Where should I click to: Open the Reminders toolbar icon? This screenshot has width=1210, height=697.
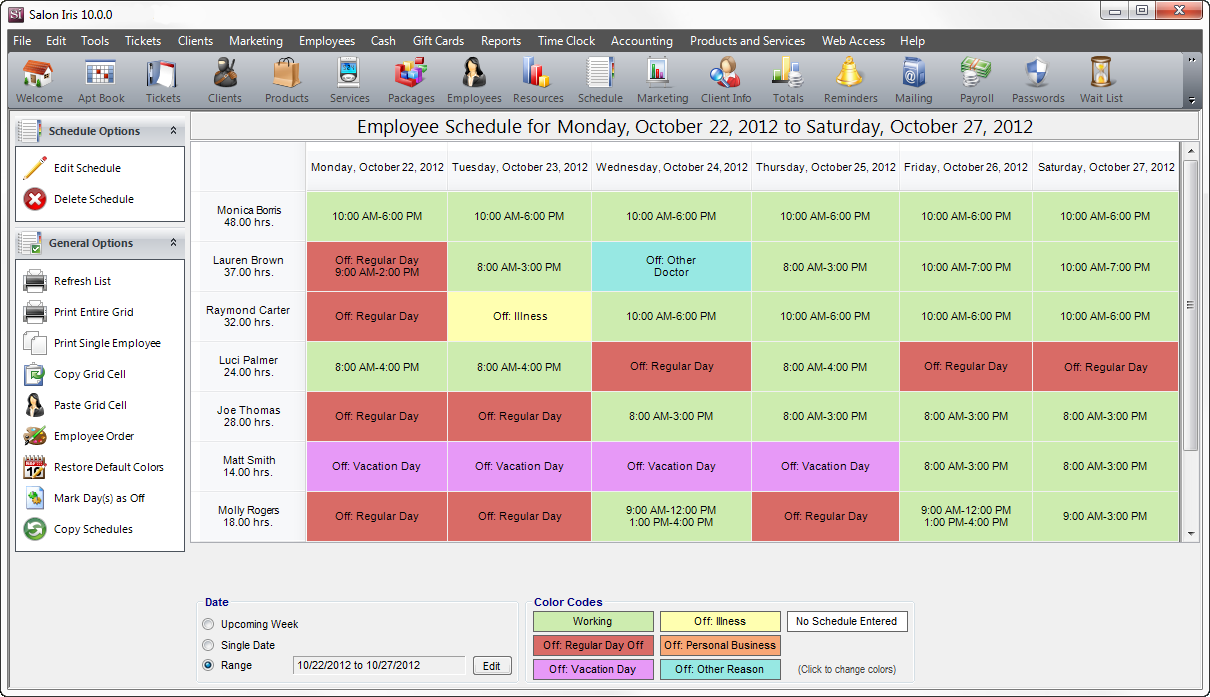point(851,81)
